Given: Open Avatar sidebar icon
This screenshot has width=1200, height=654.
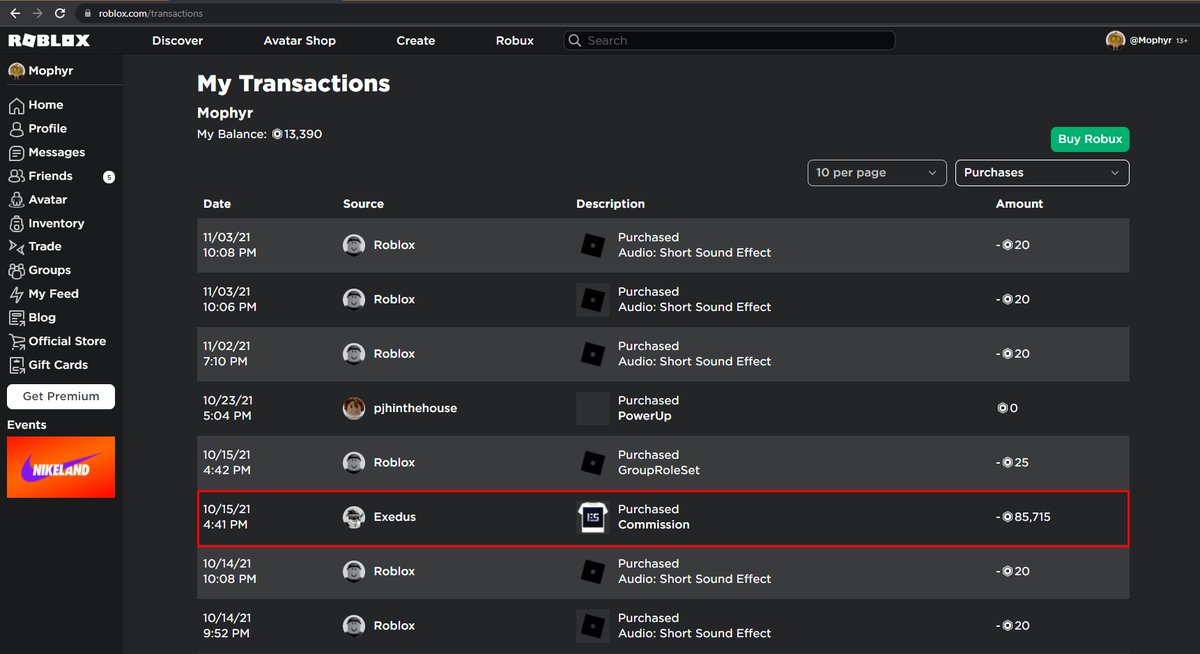Looking at the screenshot, I should pos(16,200).
